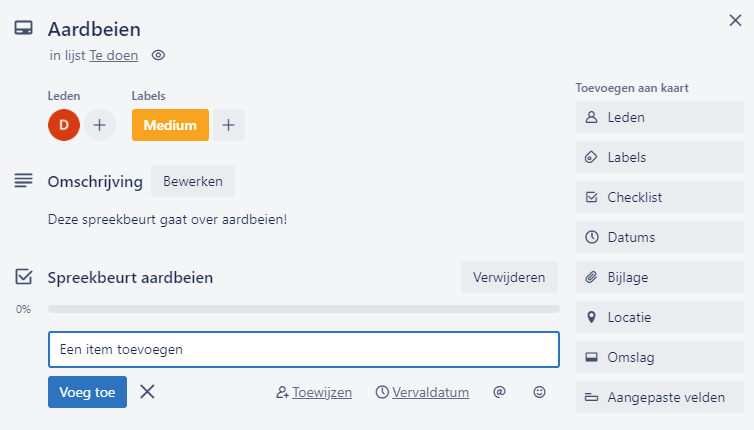Open Labels in the sidebar

[x=660, y=157]
